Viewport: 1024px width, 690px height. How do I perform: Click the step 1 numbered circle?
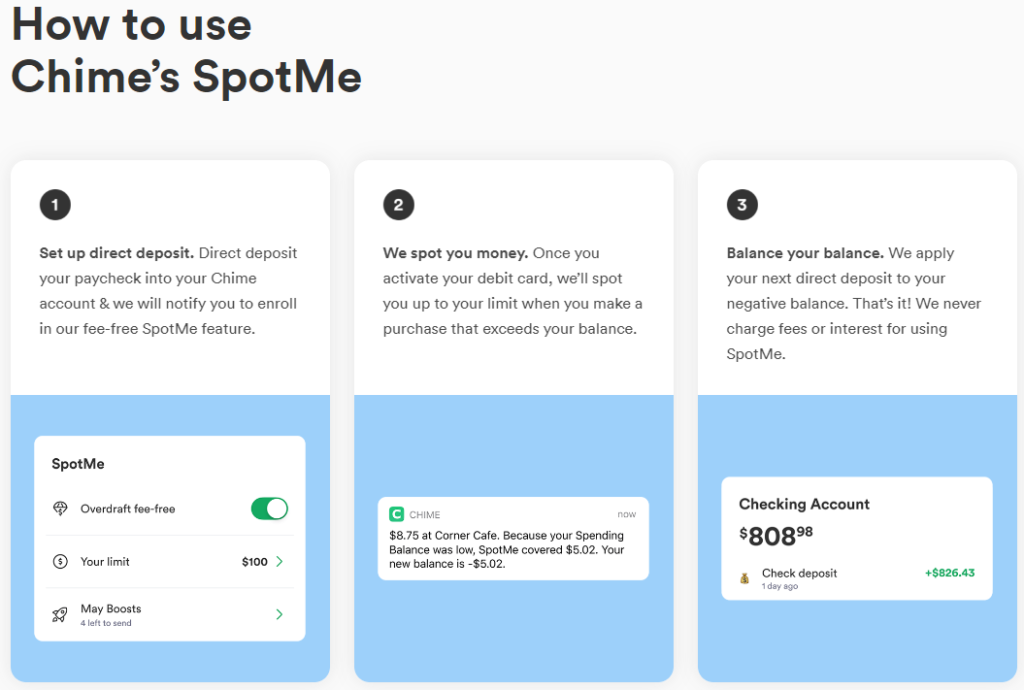55,205
